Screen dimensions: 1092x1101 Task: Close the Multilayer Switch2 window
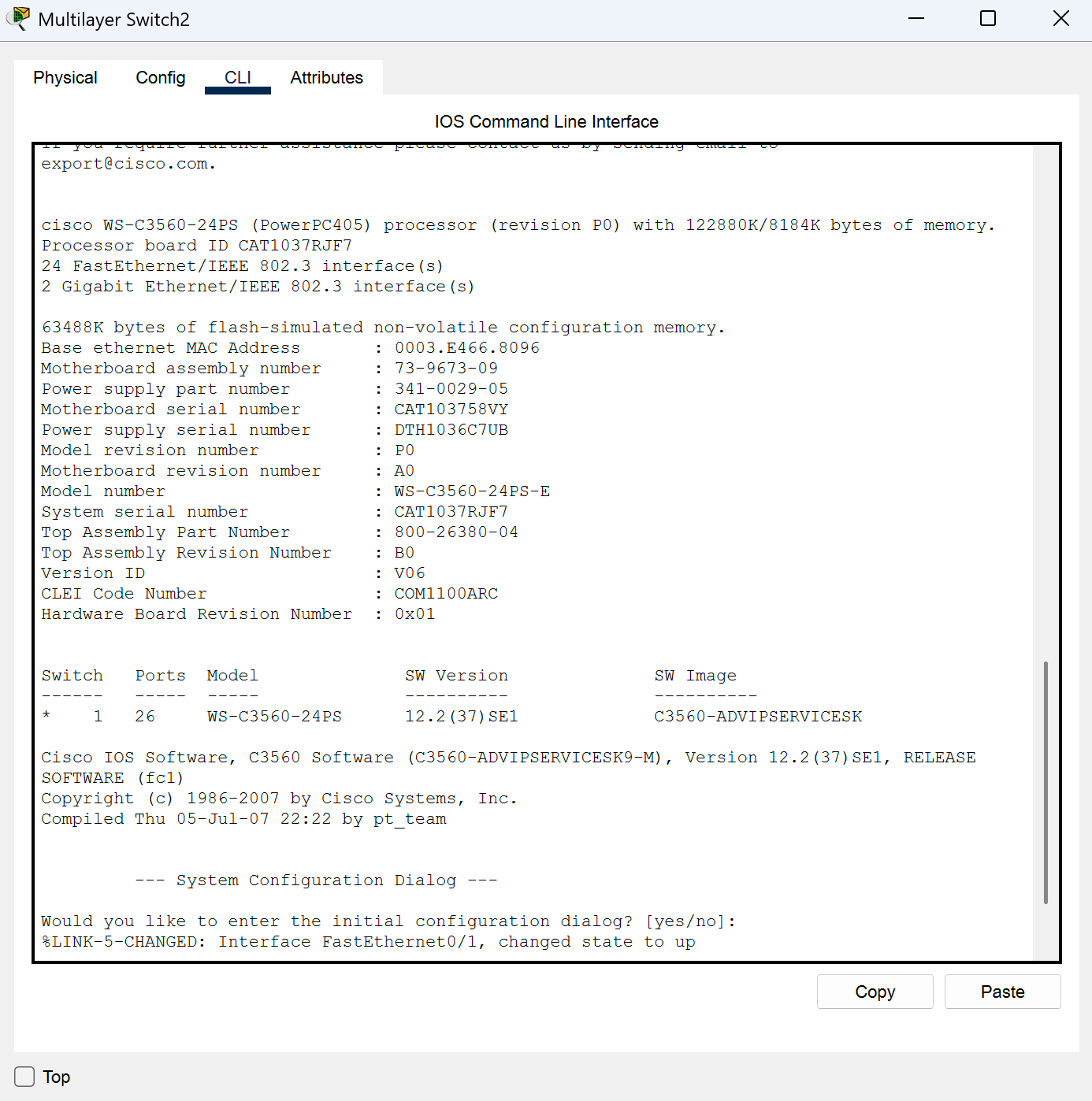pos(1061,18)
